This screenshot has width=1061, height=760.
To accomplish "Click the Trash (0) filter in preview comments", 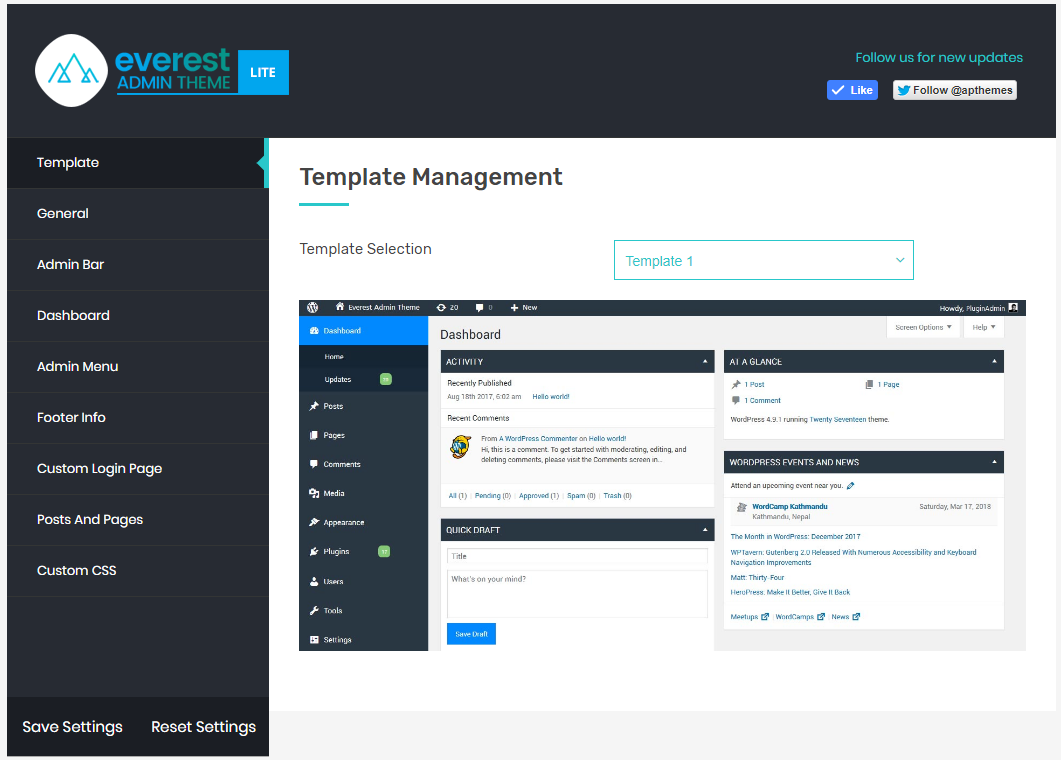I will point(617,496).
